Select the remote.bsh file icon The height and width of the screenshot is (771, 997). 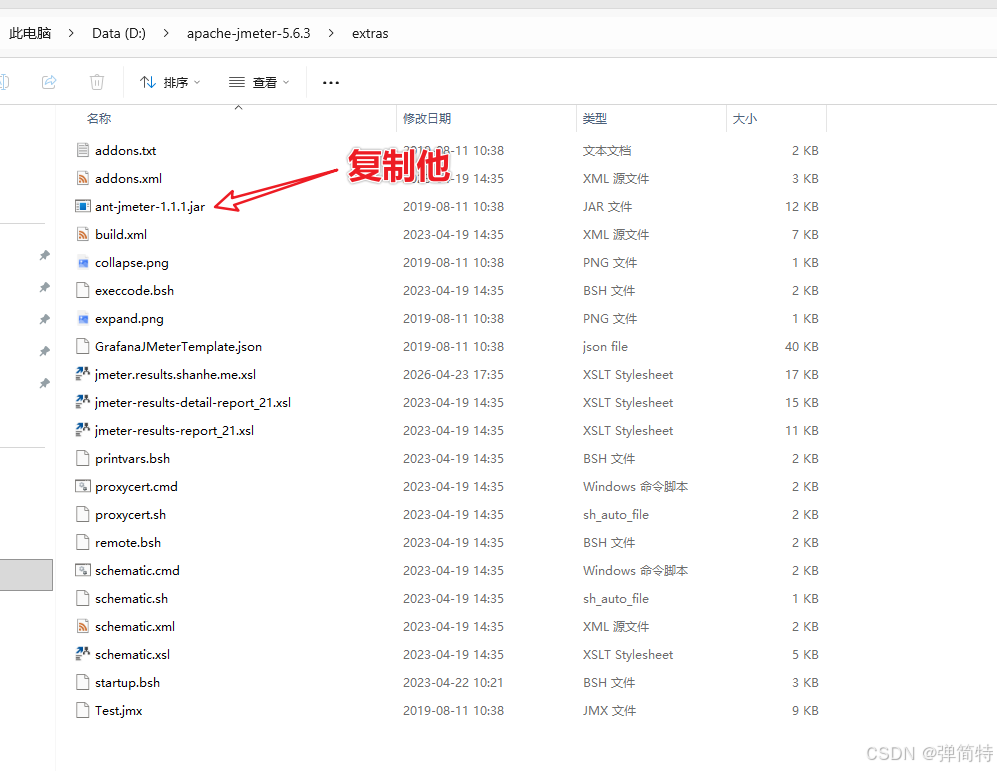83,542
